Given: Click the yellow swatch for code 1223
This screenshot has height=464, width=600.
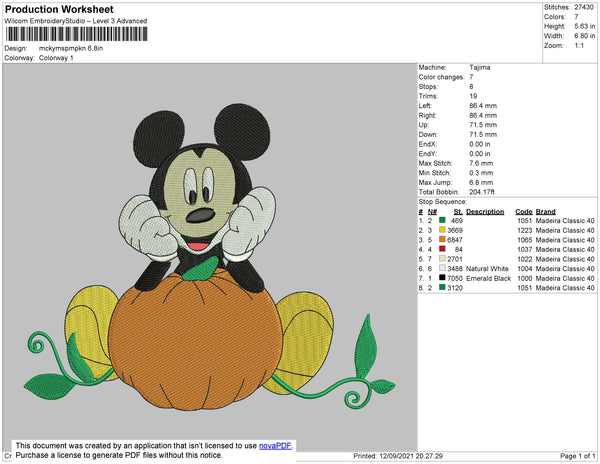Looking at the screenshot, I should (x=442, y=230).
